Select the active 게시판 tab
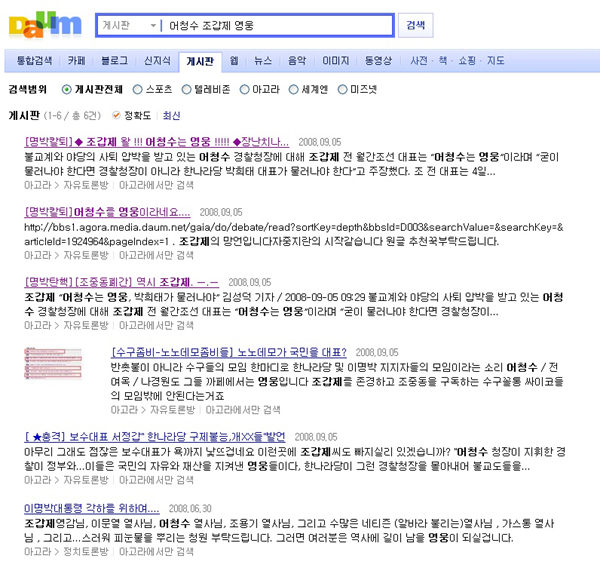This screenshot has height=577, width=600. pos(200,61)
